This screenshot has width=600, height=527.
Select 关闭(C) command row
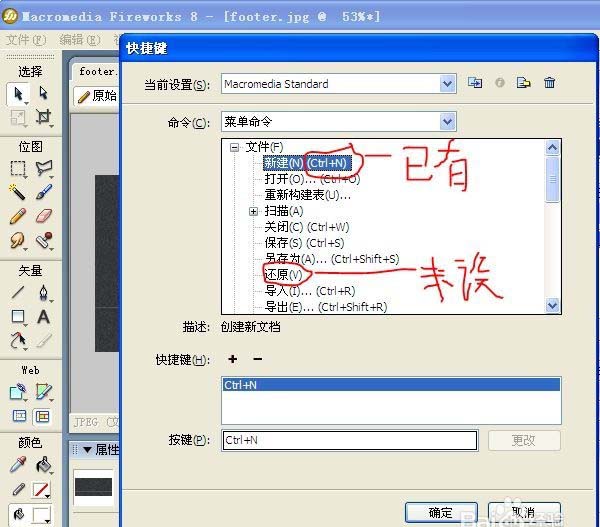(x=307, y=227)
